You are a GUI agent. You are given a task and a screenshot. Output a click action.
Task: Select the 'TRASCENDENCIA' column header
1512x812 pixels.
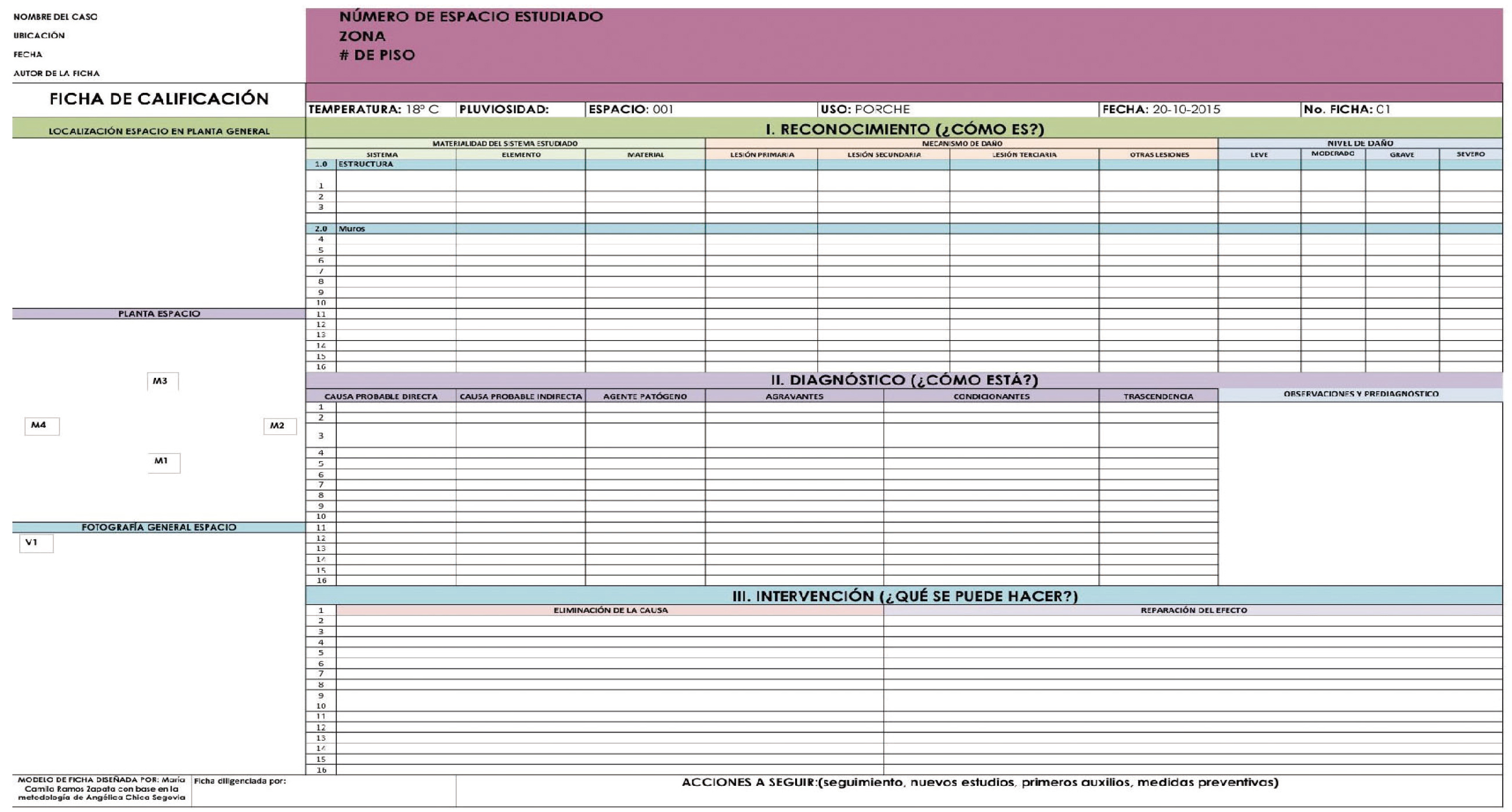point(1159,396)
